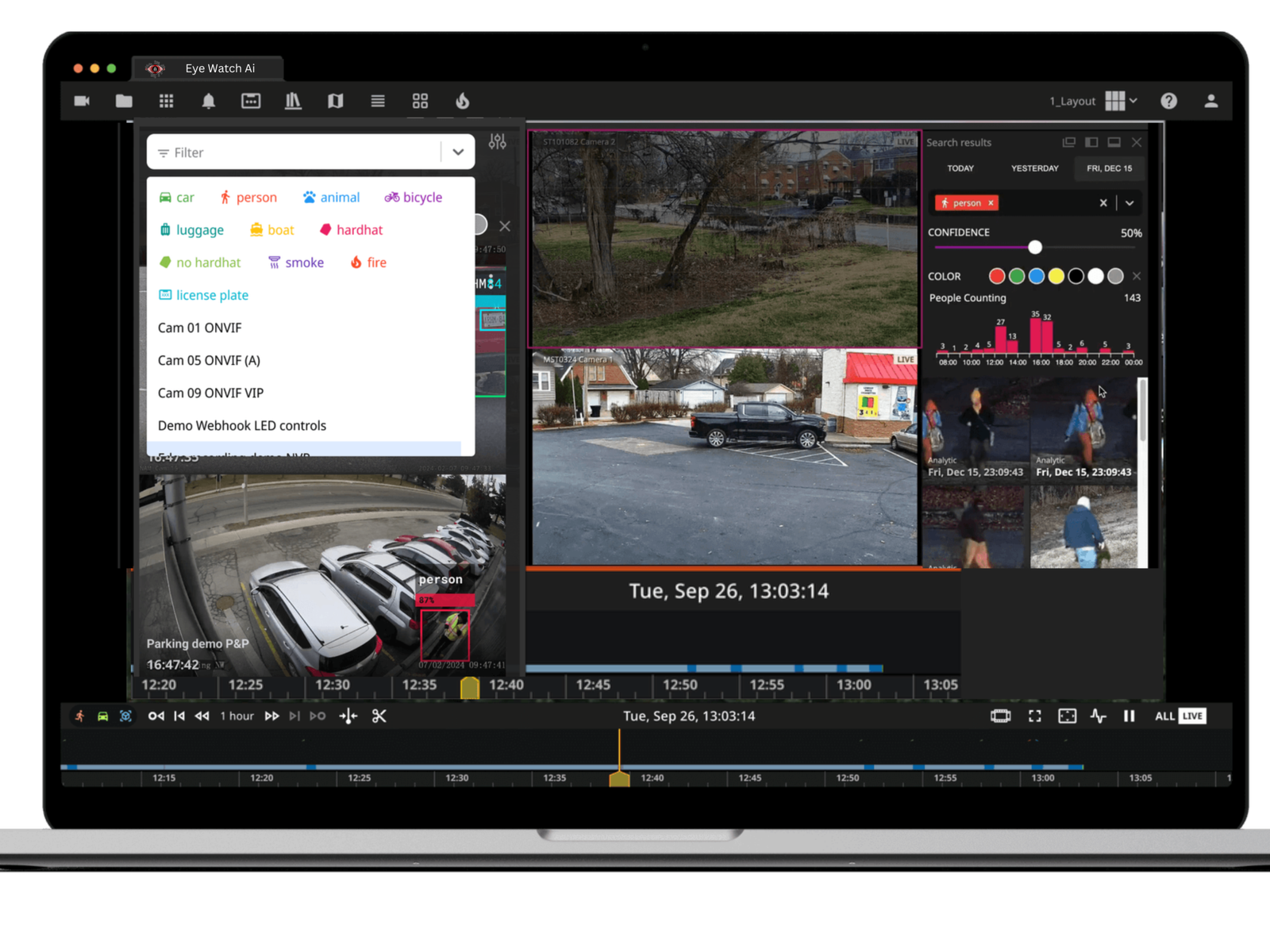This screenshot has height=952, width=1270.
Task: Open the help question mark icon
Action: 1168,101
